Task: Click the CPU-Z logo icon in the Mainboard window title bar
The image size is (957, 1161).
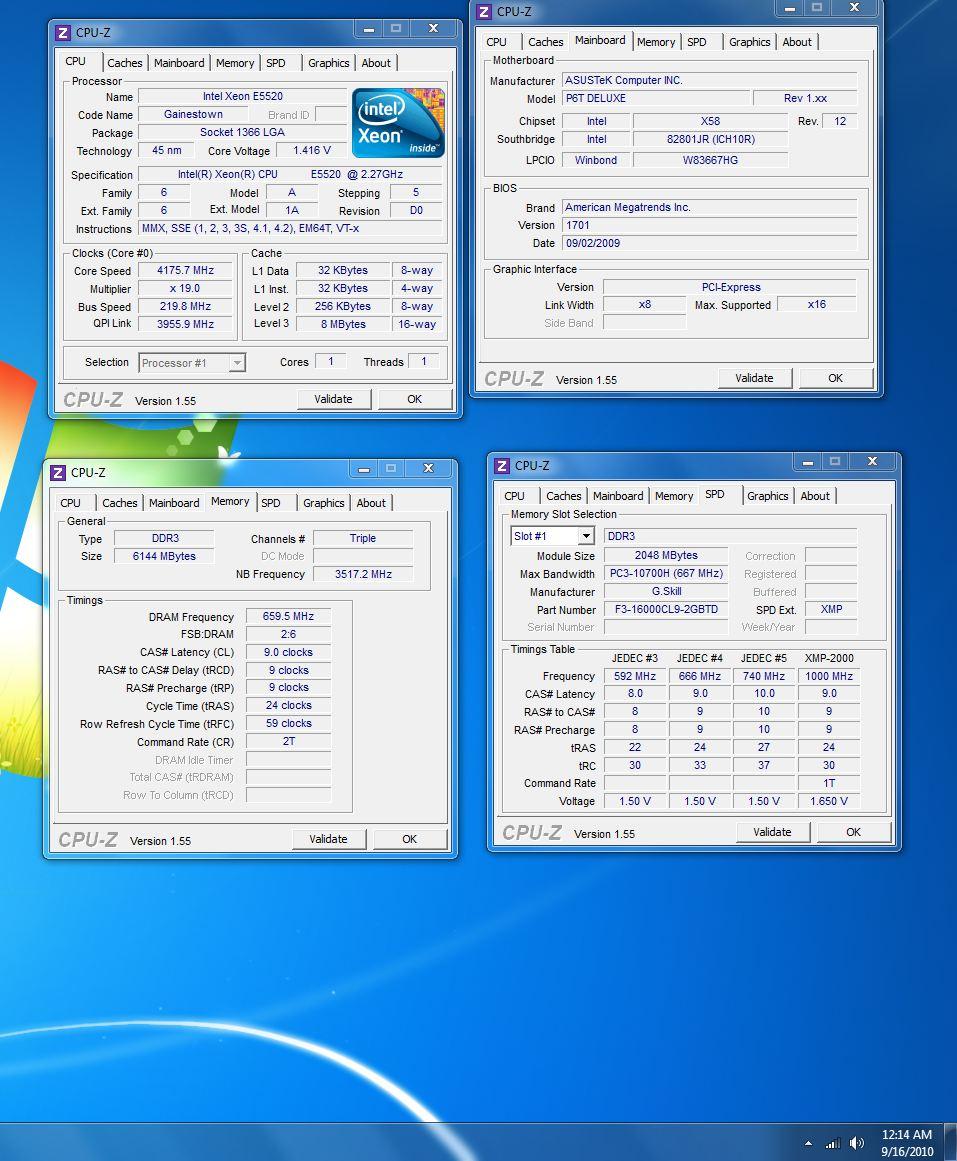Action: pos(484,12)
